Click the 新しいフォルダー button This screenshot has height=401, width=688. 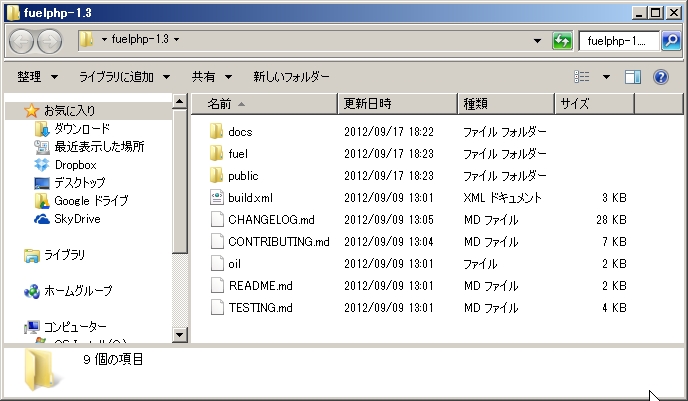point(291,77)
